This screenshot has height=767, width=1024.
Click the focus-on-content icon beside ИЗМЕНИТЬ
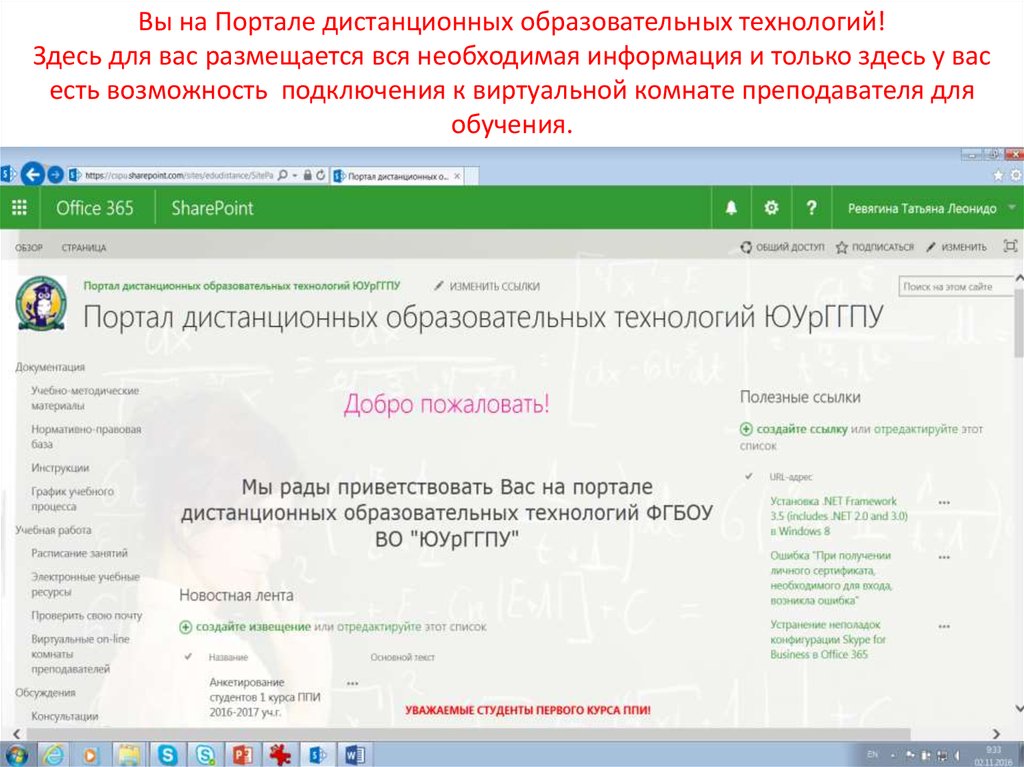[x=1010, y=246]
